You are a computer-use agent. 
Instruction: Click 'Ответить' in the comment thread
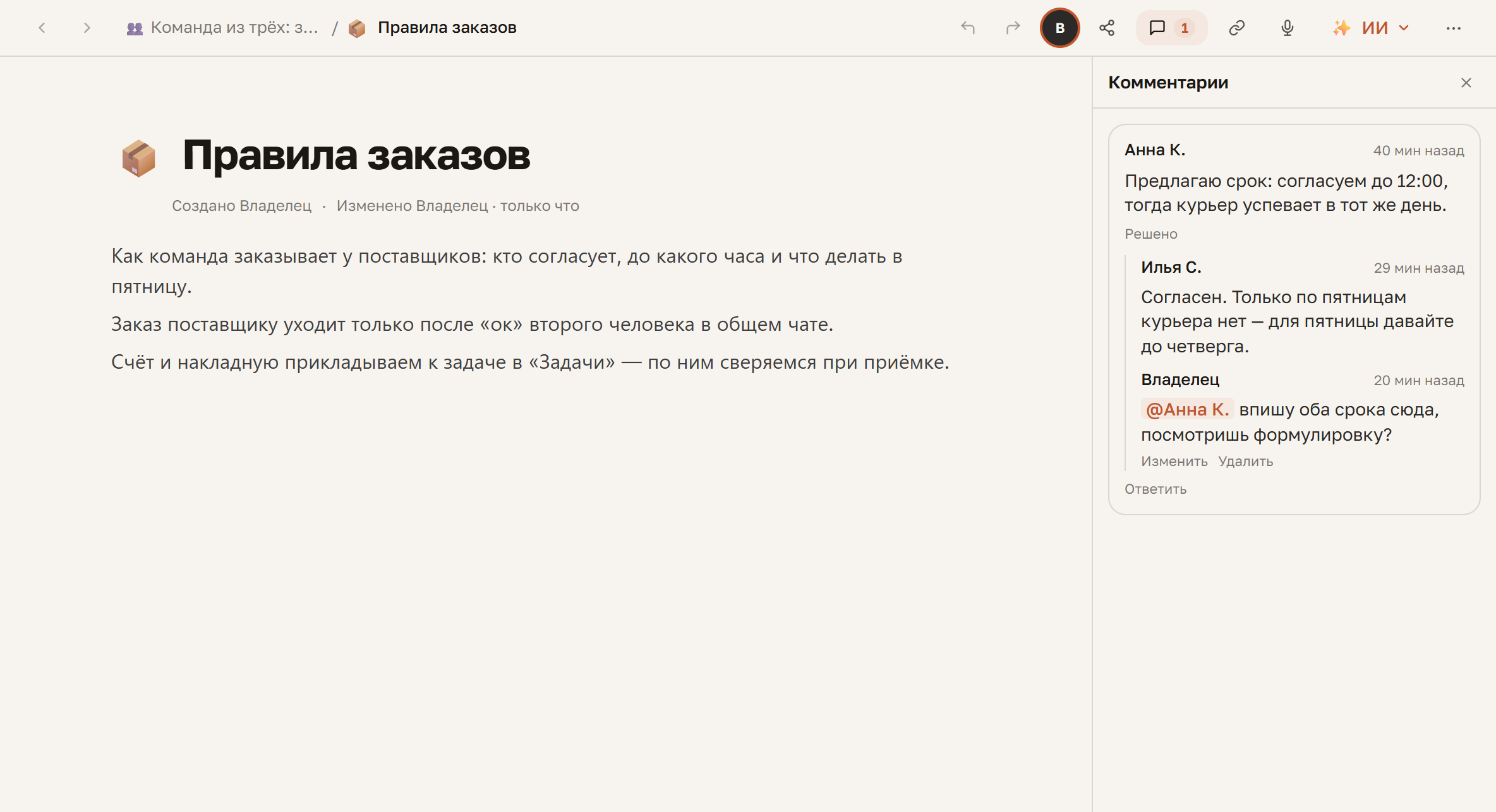point(1155,489)
